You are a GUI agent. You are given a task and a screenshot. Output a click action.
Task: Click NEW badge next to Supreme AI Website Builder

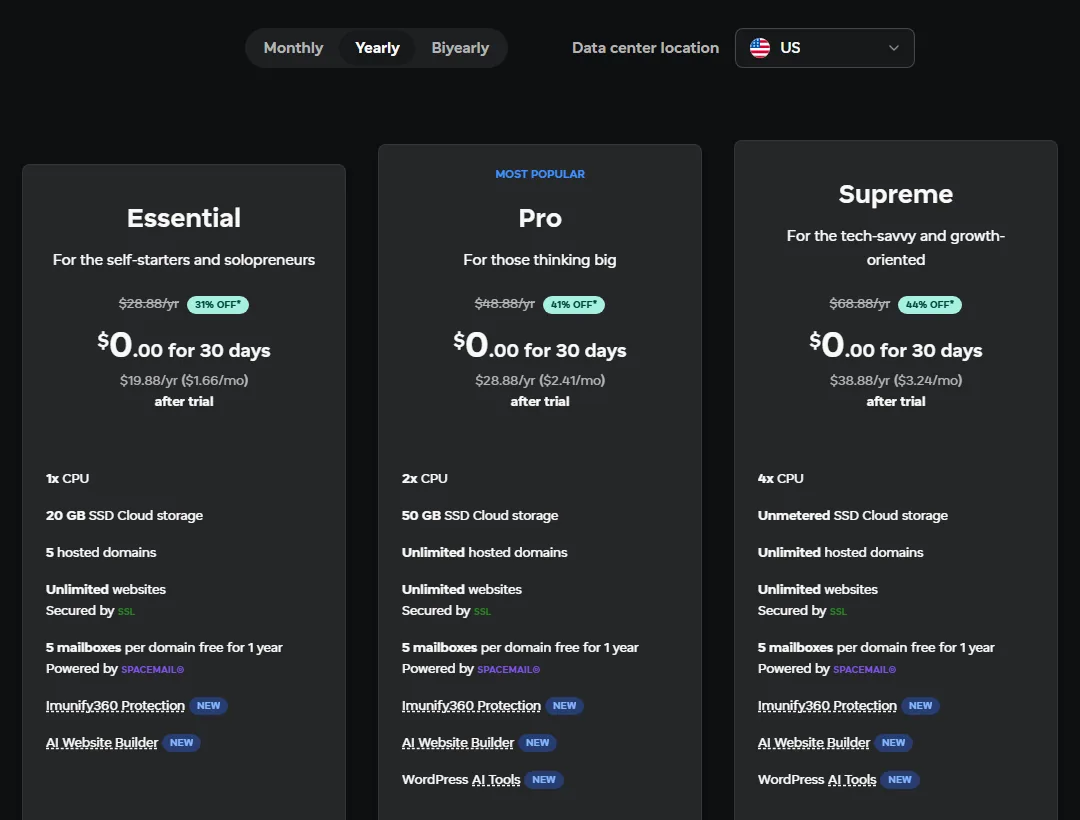pos(893,743)
